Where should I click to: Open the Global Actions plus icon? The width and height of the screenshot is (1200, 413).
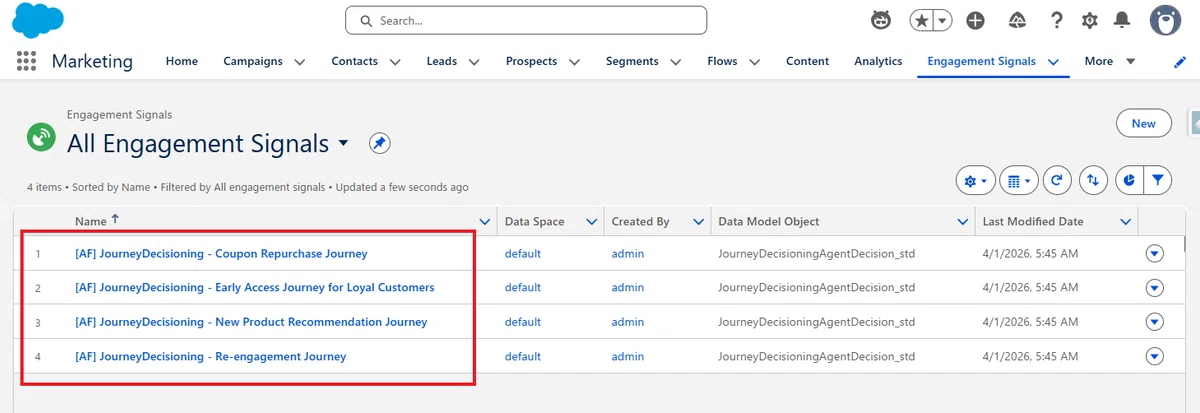pyautogui.click(x=975, y=20)
